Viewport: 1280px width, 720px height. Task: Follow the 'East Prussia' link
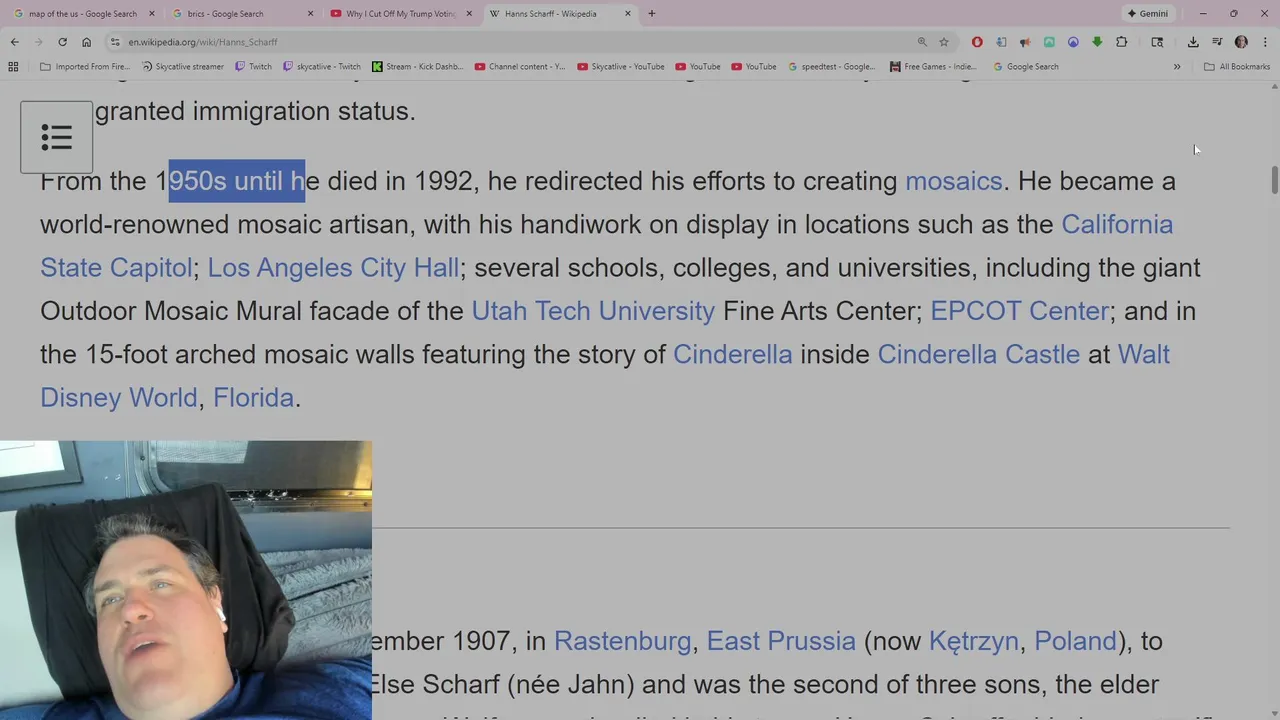tap(781, 641)
